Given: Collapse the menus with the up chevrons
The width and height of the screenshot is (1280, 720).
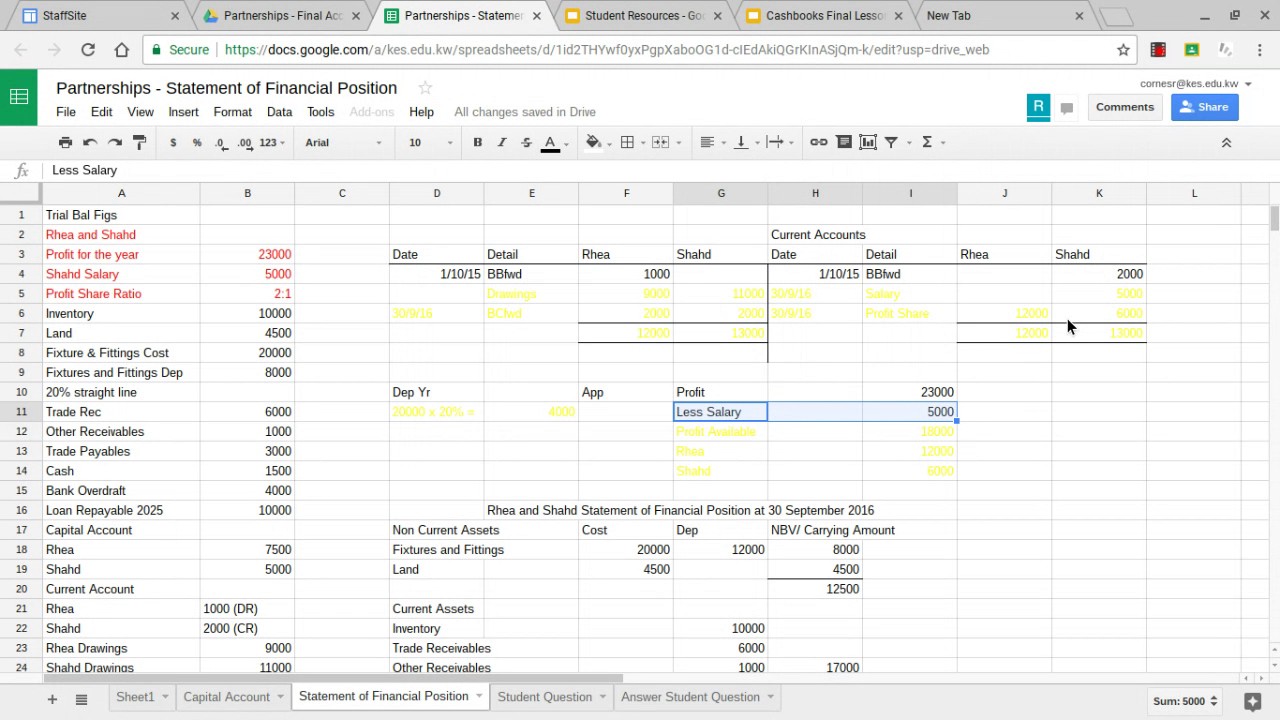Looking at the screenshot, I should (x=1226, y=143).
